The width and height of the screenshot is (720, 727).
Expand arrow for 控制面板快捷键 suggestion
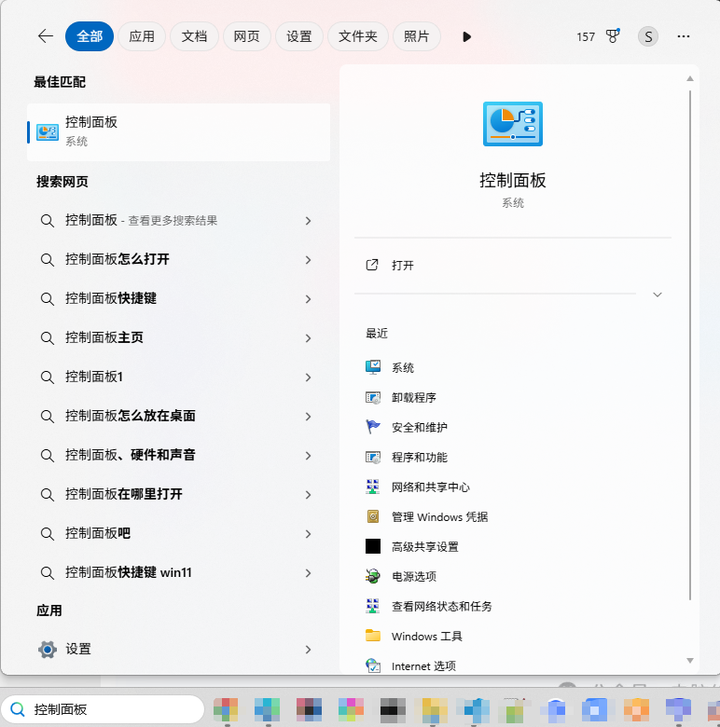(308, 299)
